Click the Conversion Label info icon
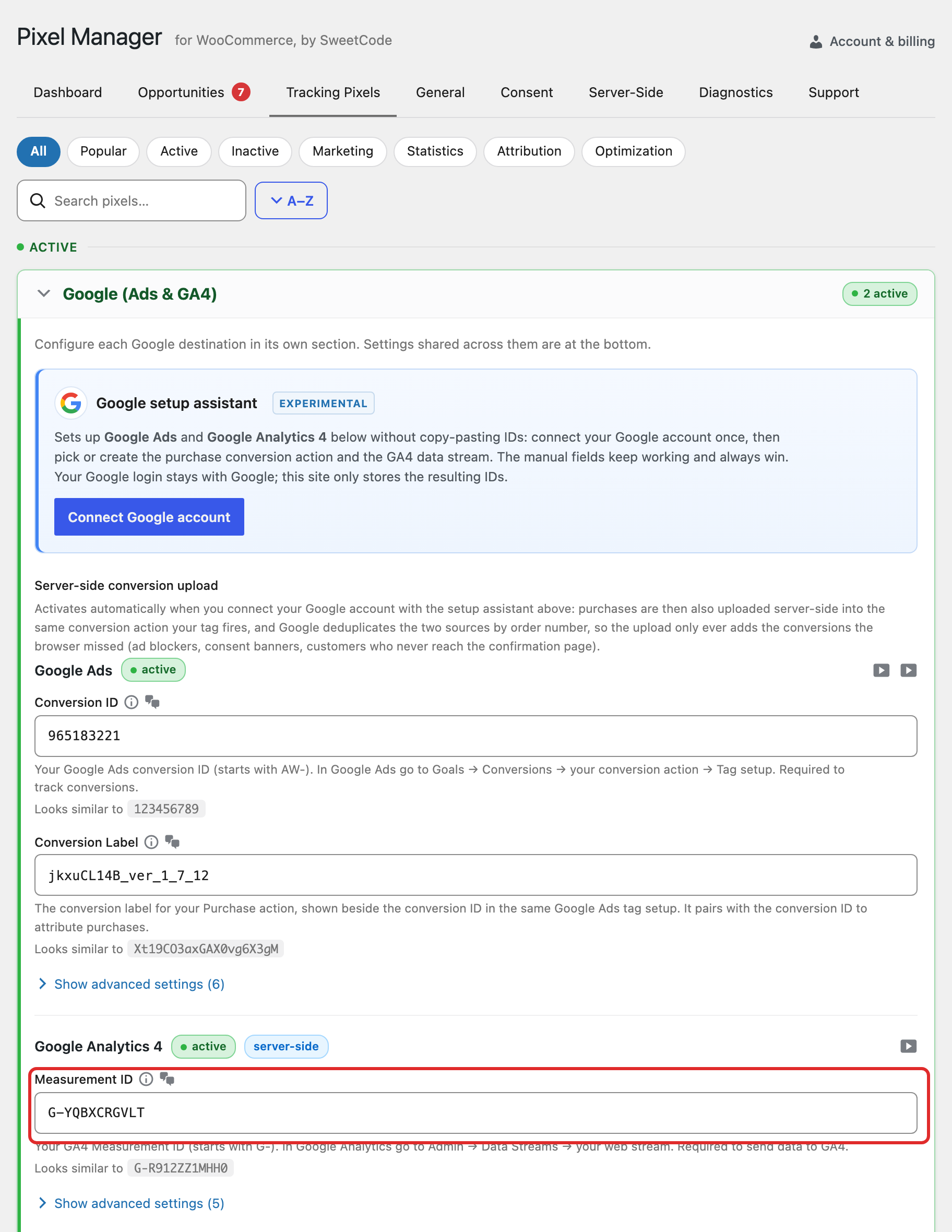 point(151,842)
